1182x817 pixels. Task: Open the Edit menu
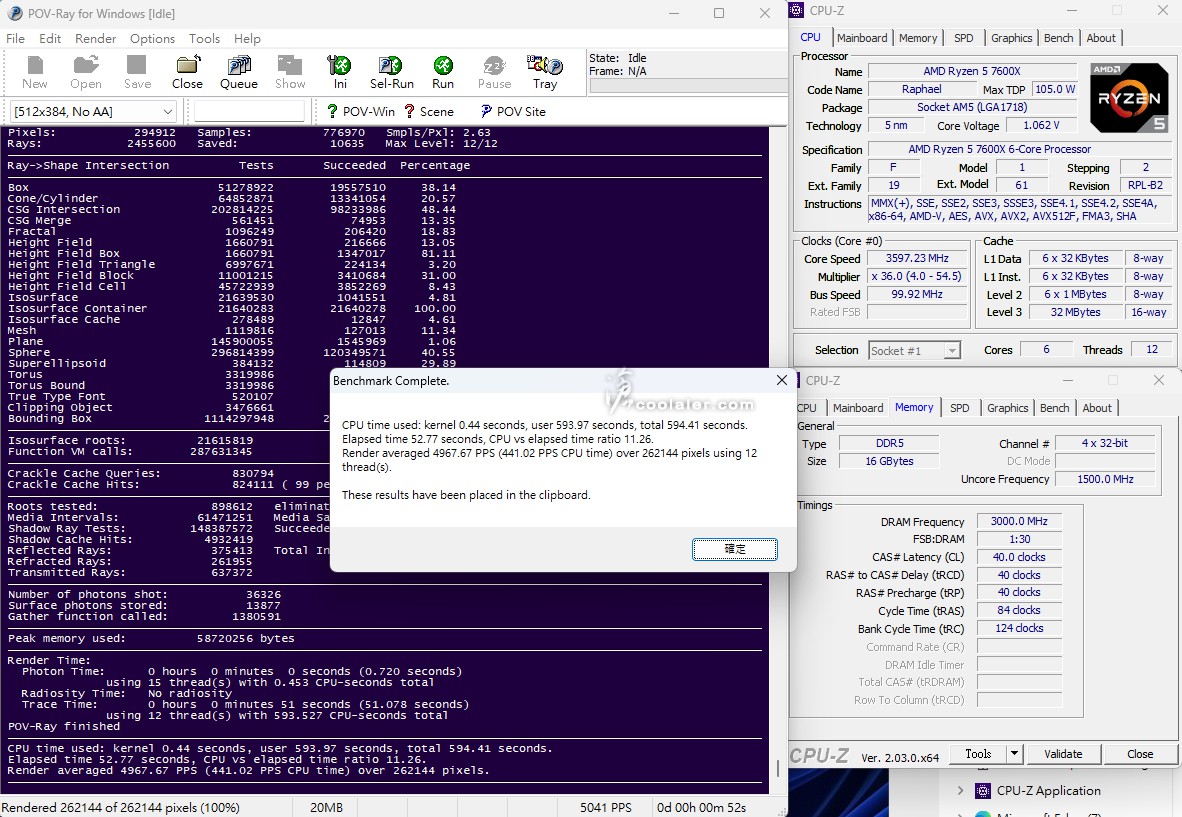click(51, 38)
